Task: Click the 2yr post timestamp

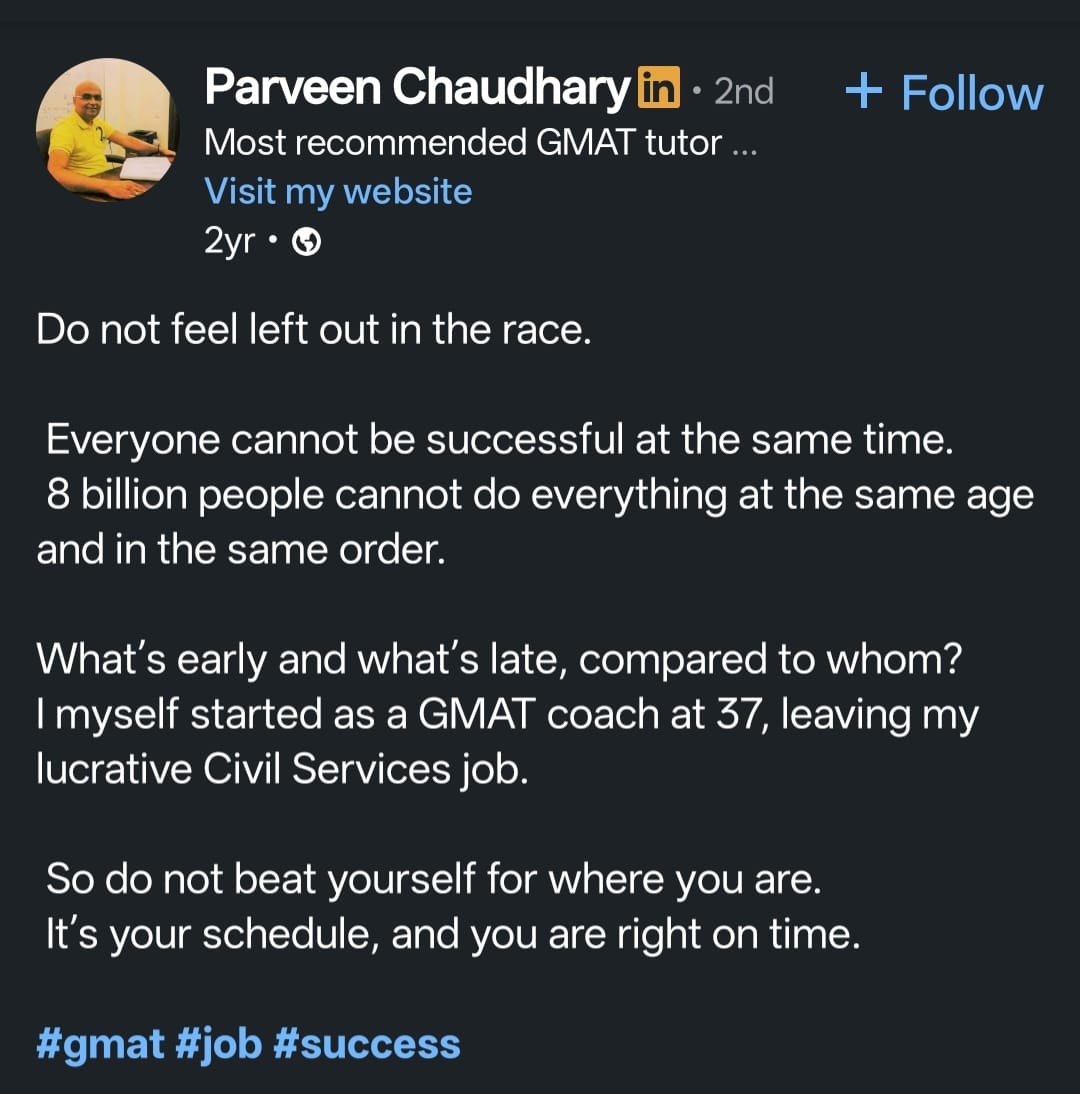Action: (x=230, y=242)
